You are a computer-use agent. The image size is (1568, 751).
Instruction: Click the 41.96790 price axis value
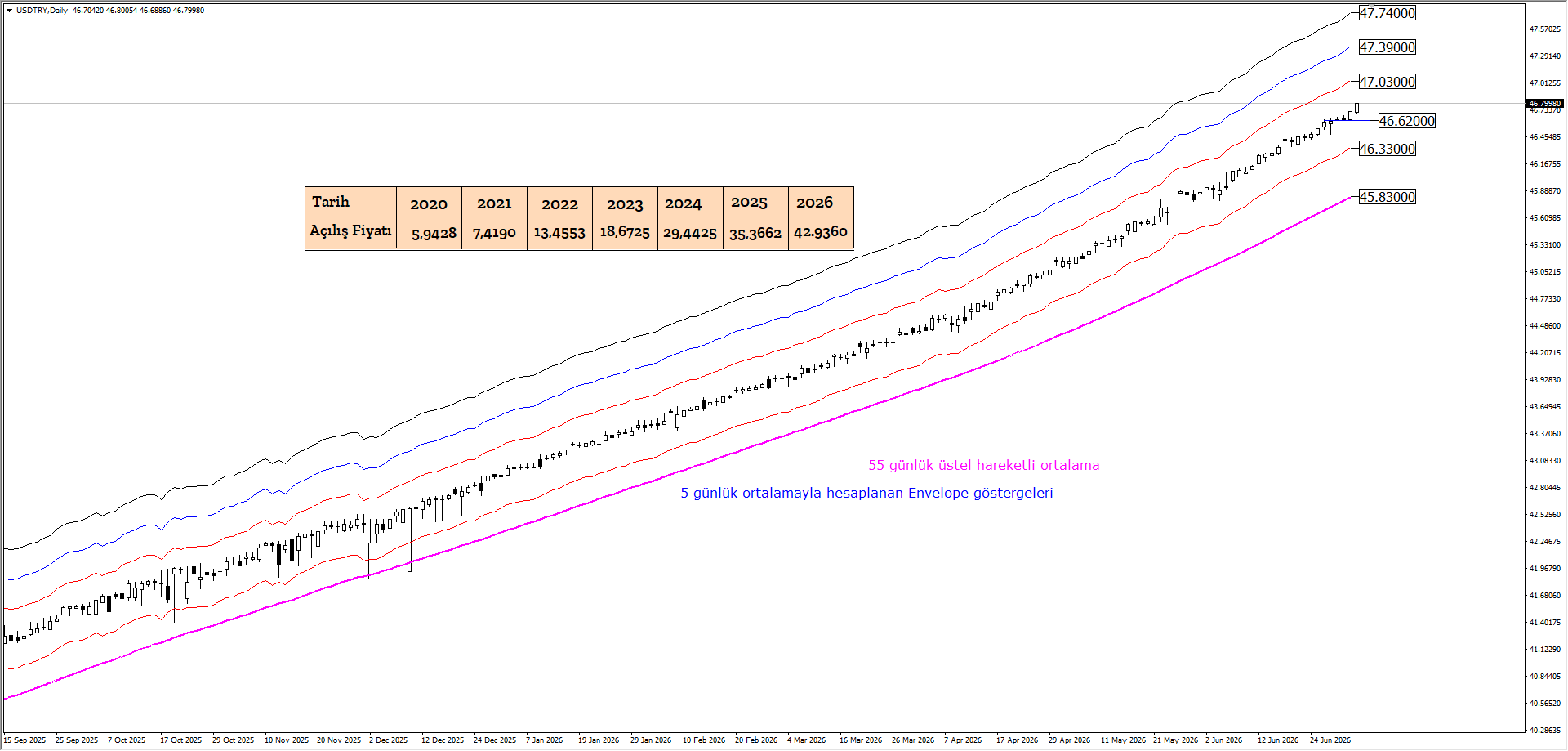(x=1545, y=569)
